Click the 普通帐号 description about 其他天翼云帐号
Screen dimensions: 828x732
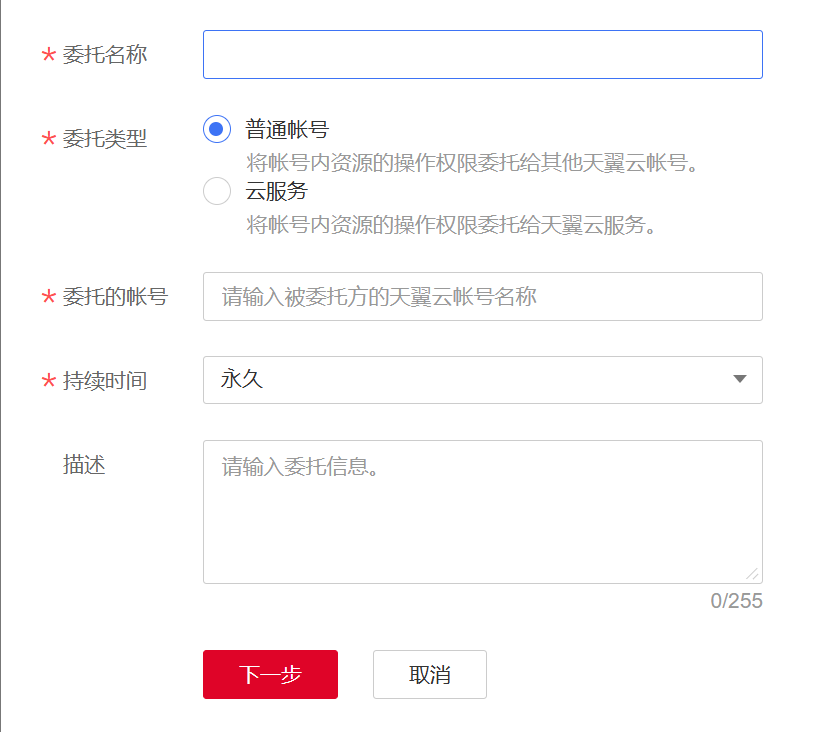(472, 163)
